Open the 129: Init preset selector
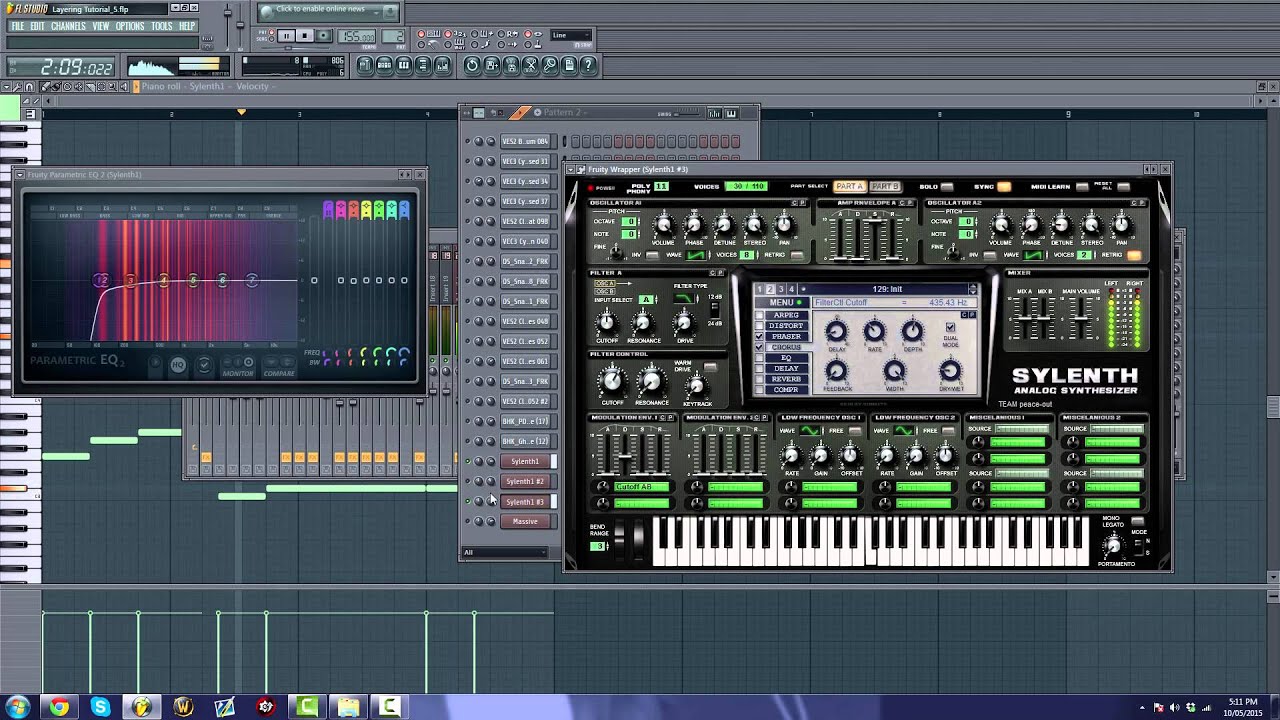Image resolution: width=1280 pixels, height=720 pixels. click(x=887, y=289)
